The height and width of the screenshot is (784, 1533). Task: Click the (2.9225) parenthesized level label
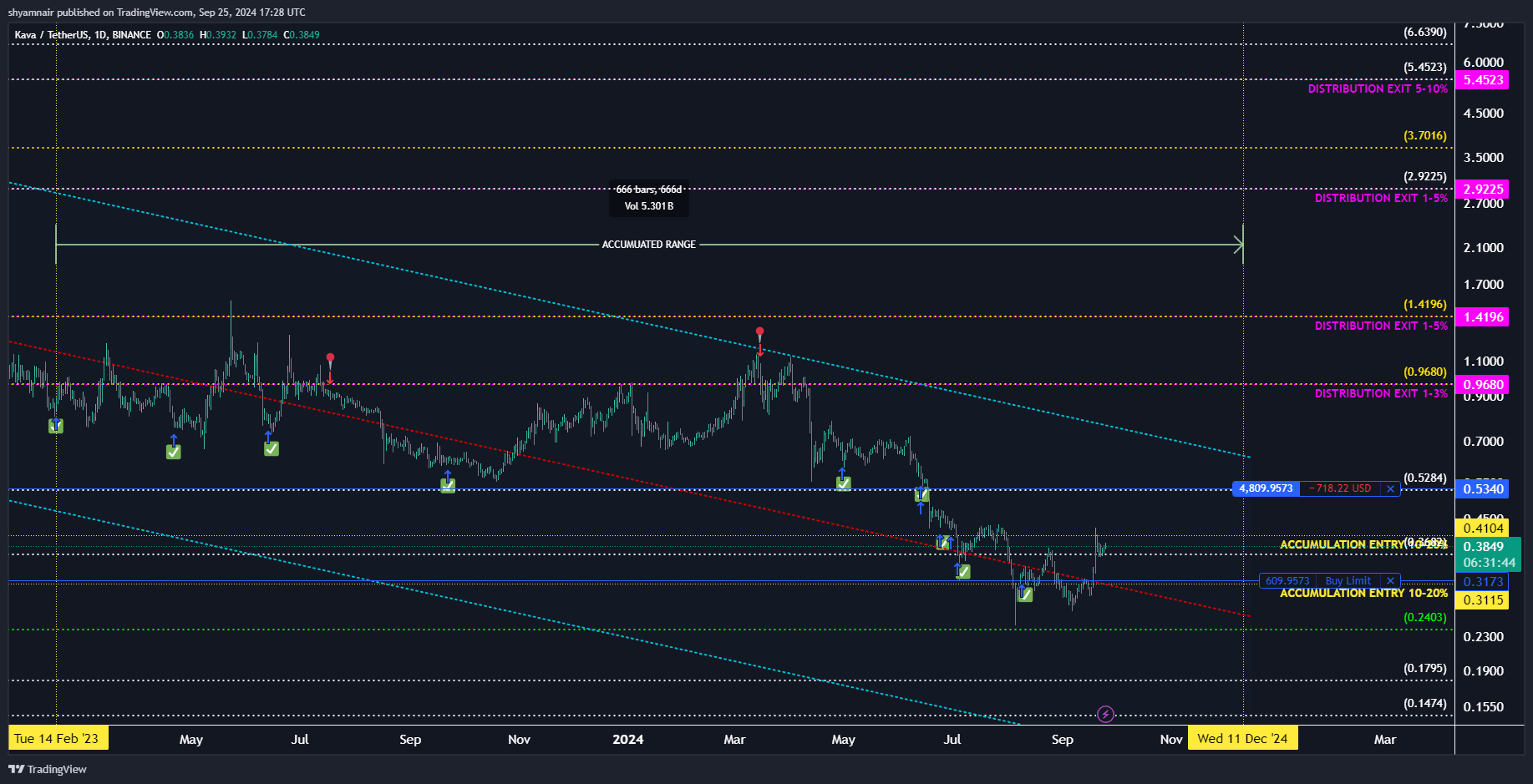pos(1425,177)
